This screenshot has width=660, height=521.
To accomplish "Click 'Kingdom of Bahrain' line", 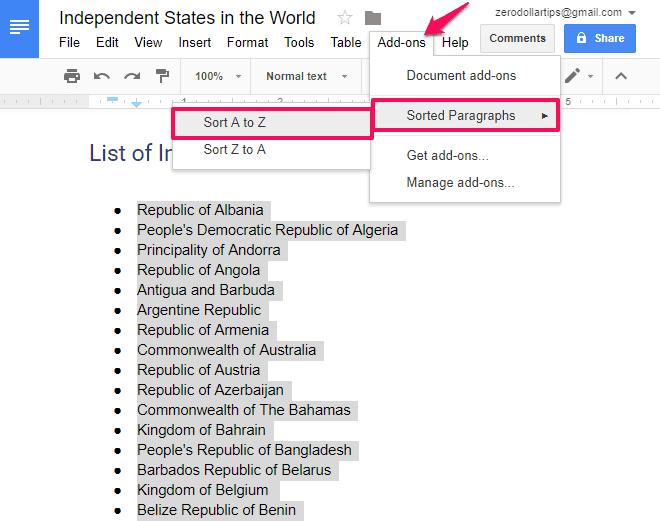I will pyautogui.click(x=201, y=430).
